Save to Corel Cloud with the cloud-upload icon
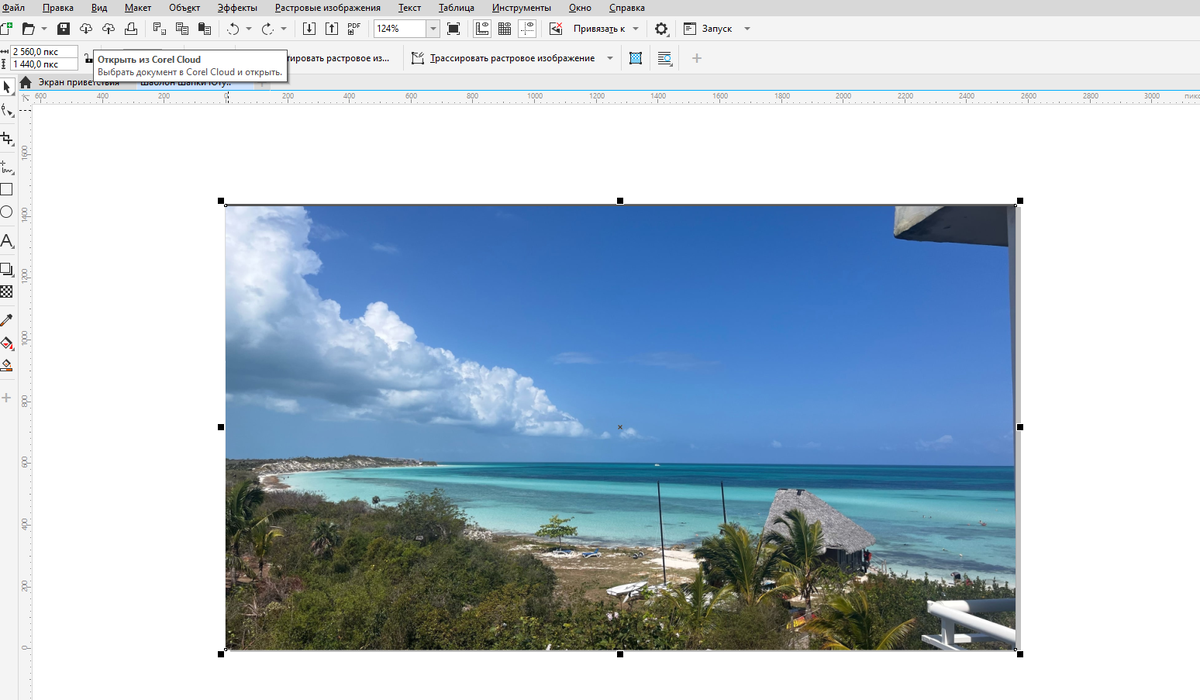Viewport: 1200px width, 700px height. tap(109, 29)
